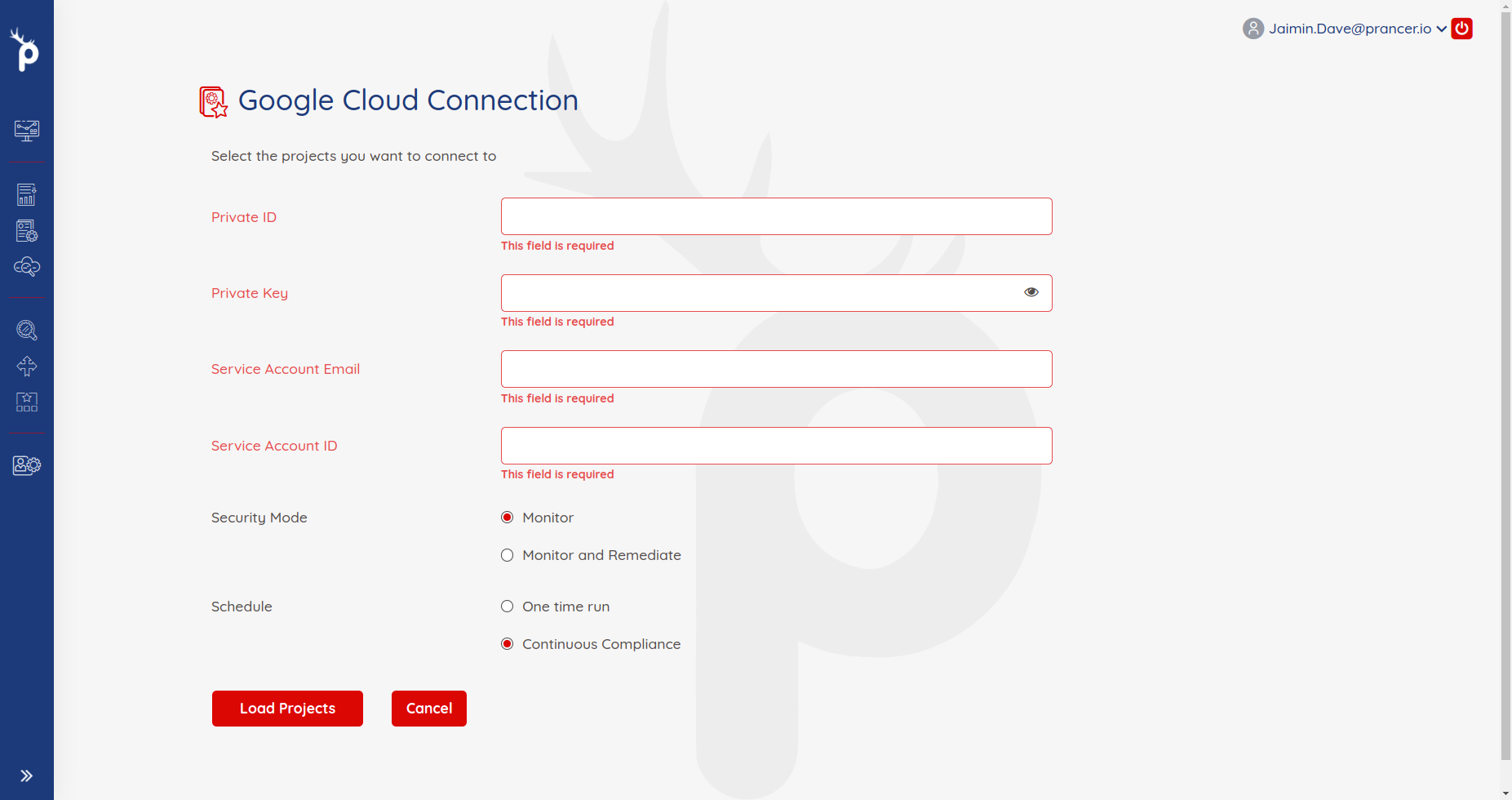Select Monitor and Remediate mode

(x=508, y=555)
